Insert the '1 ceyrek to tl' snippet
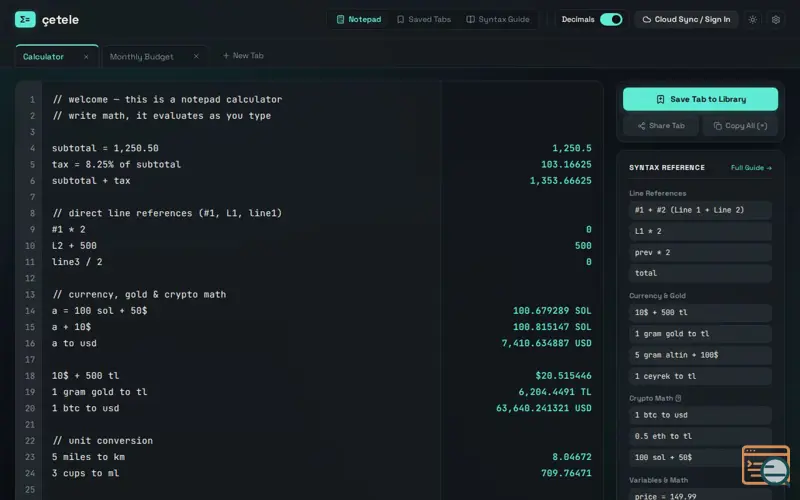 coord(700,376)
